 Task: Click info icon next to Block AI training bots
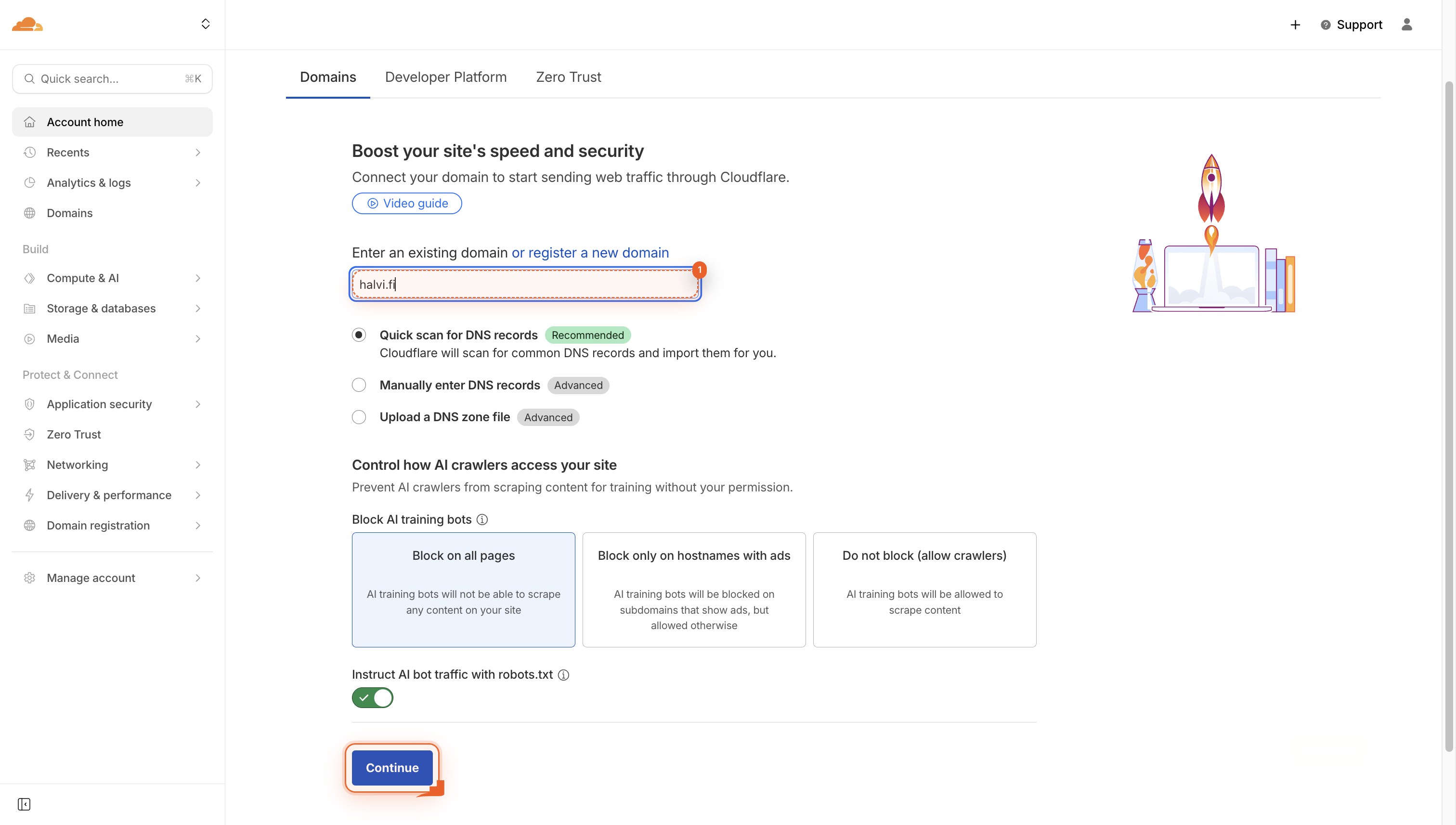482,519
